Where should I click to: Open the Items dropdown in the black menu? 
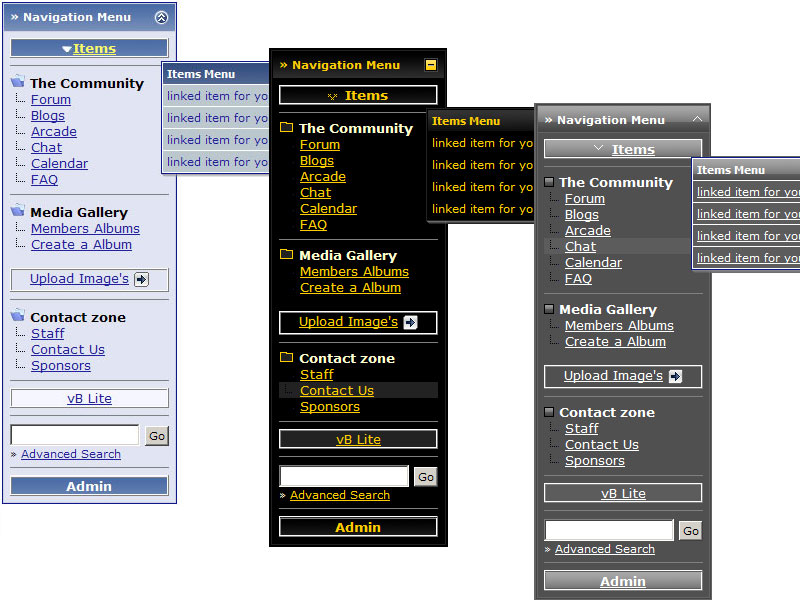(358, 95)
